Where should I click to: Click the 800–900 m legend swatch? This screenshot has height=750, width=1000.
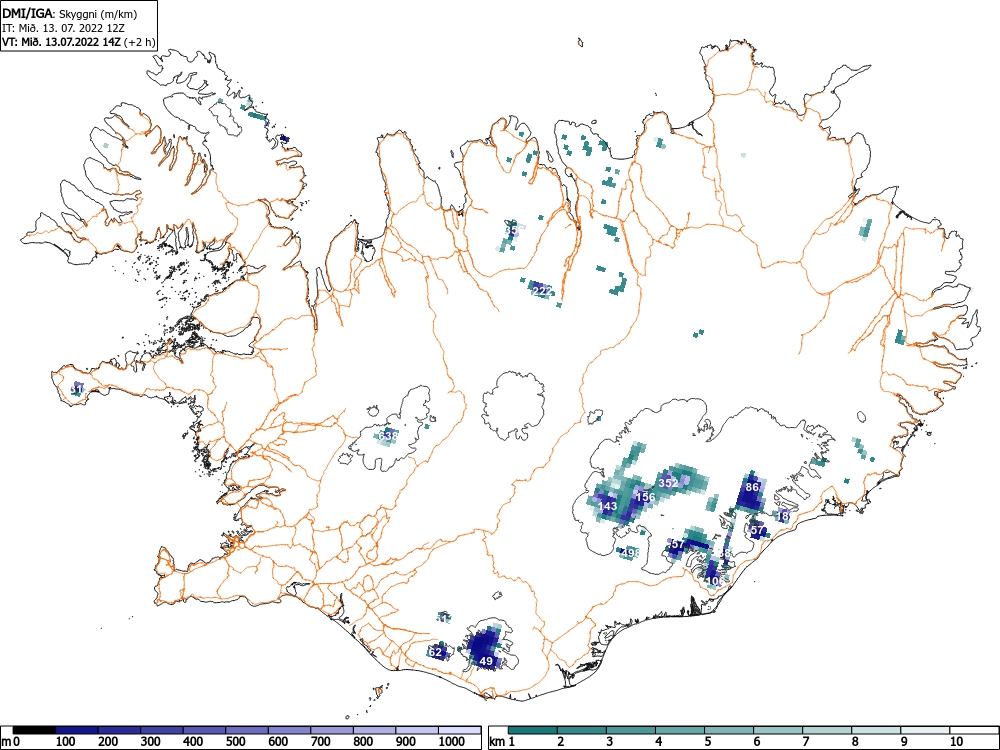tap(375, 730)
